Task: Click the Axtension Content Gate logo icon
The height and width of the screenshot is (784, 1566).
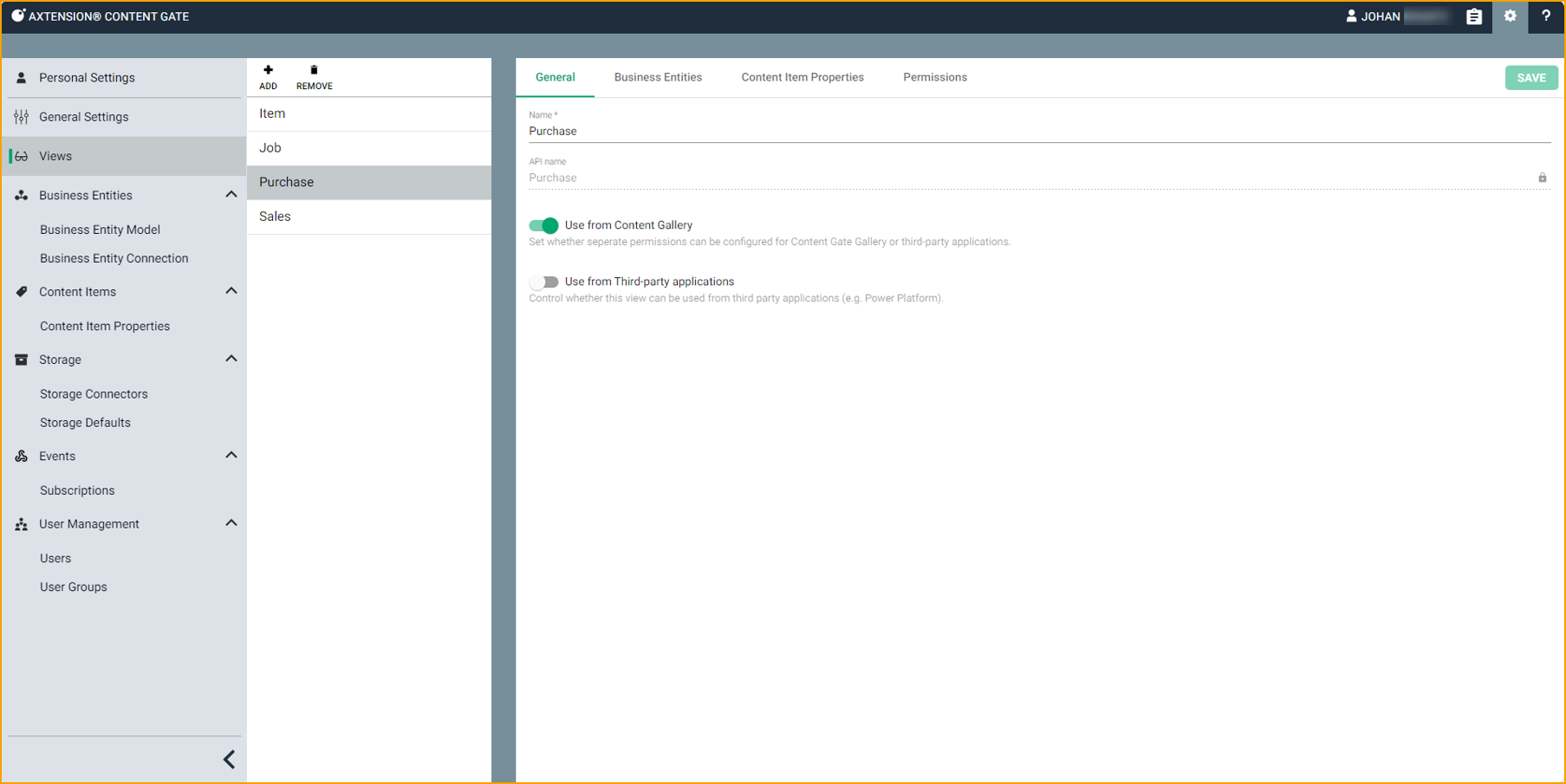Action: pos(17,16)
